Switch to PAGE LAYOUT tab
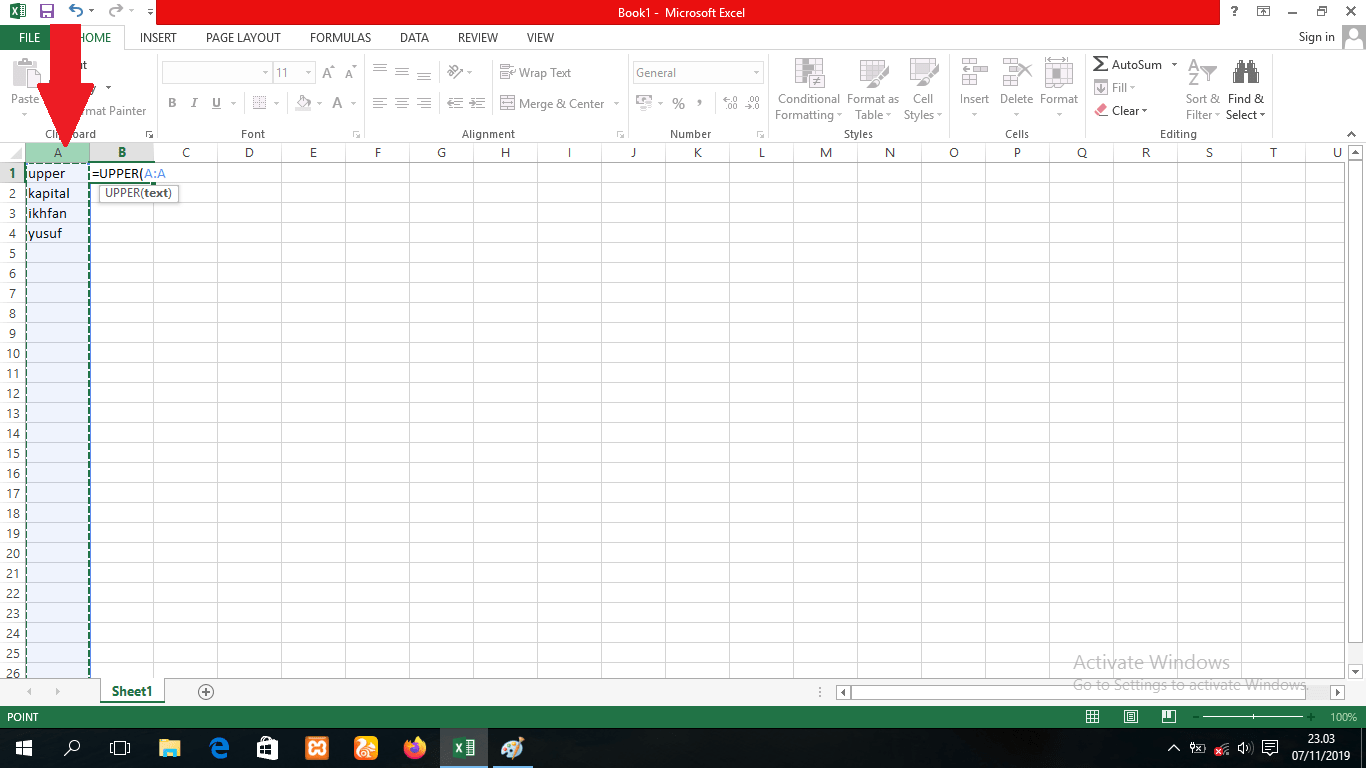This screenshot has height=768, width=1366. point(243,37)
